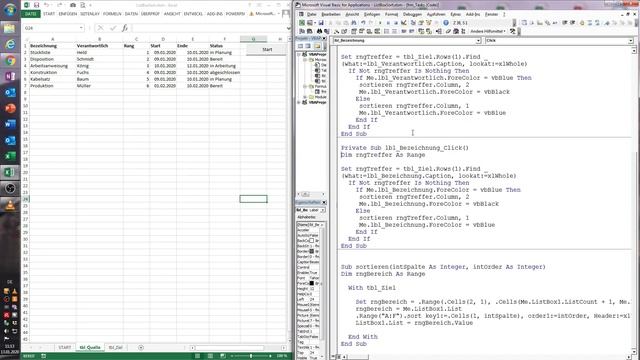Click new sheet plus icon beside sheet tabs
Viewport: 640px width, 360px height.
coord(141,347)
